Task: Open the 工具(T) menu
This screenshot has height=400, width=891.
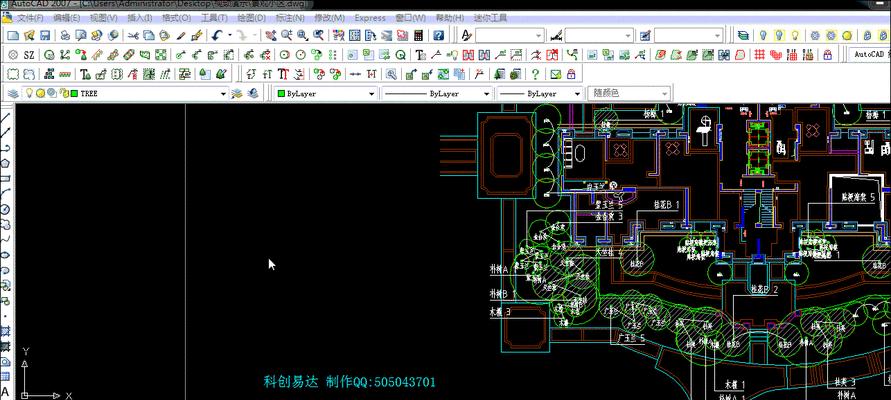Action: [214, 18]
